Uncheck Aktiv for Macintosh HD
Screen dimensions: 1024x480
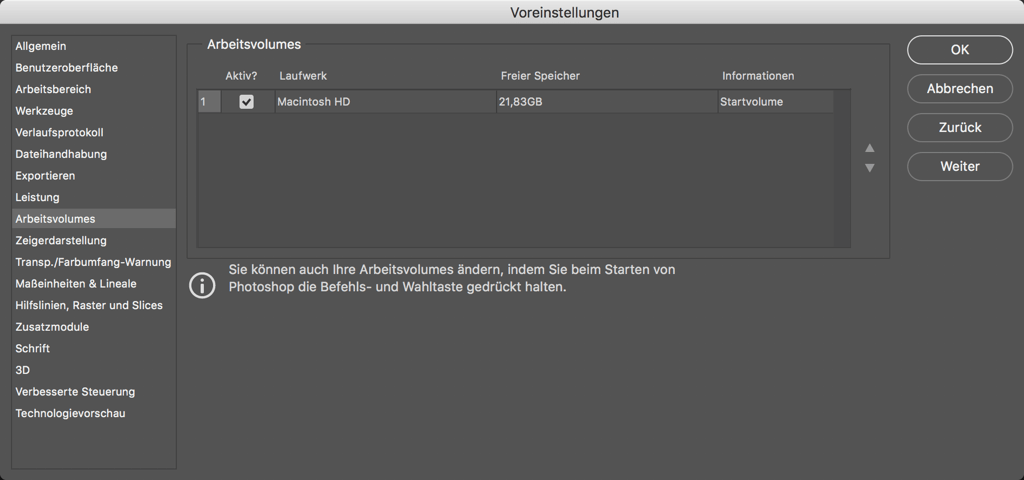(x=246, y=102)
